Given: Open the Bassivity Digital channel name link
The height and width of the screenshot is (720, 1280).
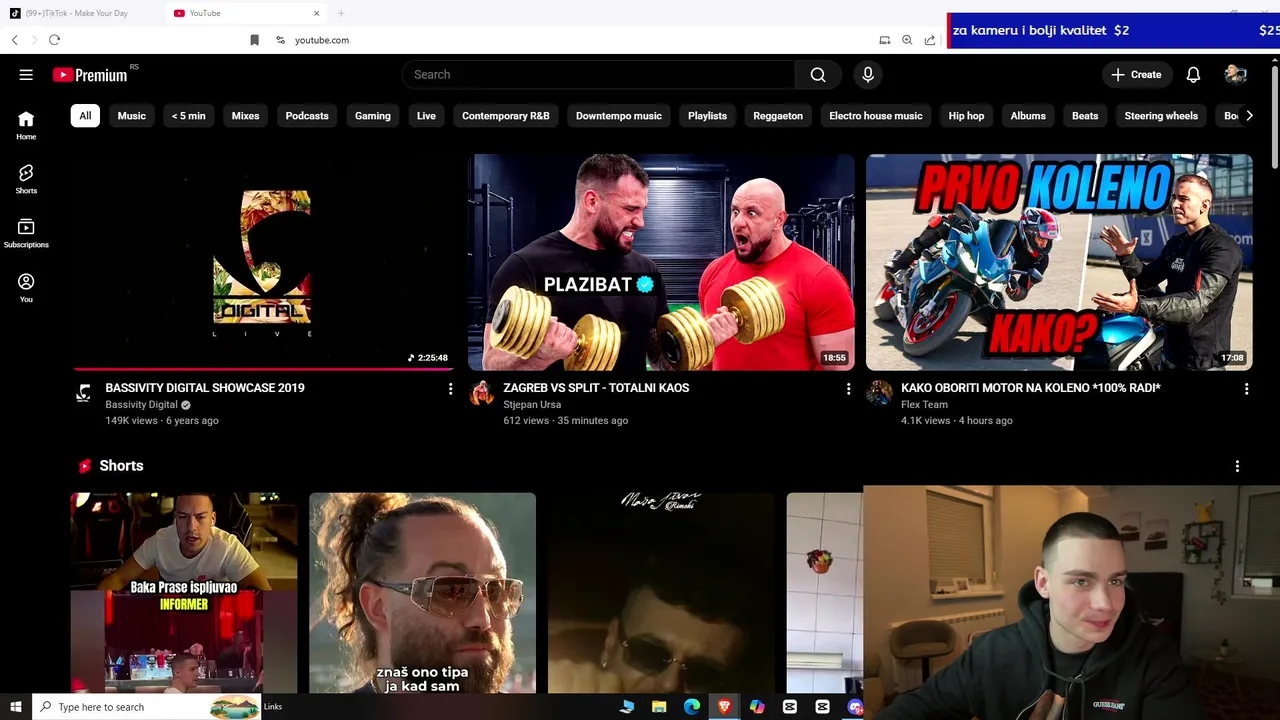Looking at the screenshot, I should point(141,405).
